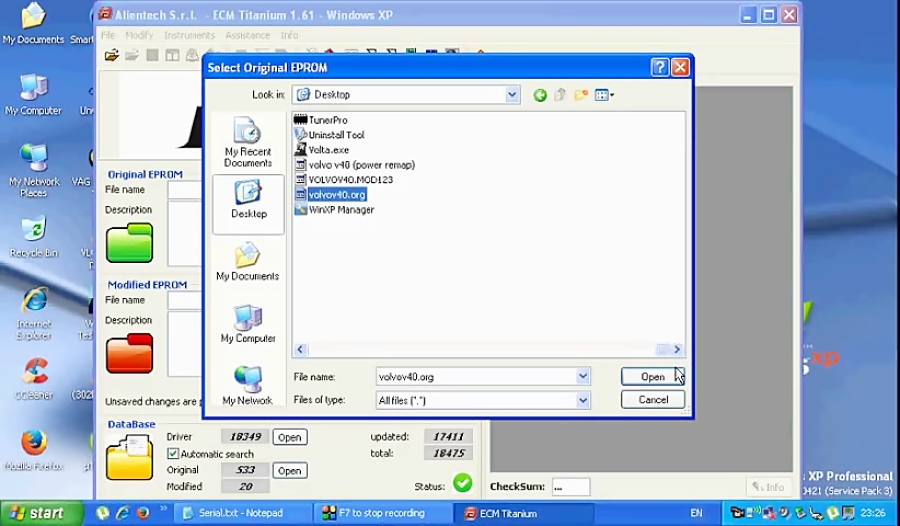900x526 pixels.
Task: Click the Cancel button in dialog
Action: click(653, 400)
